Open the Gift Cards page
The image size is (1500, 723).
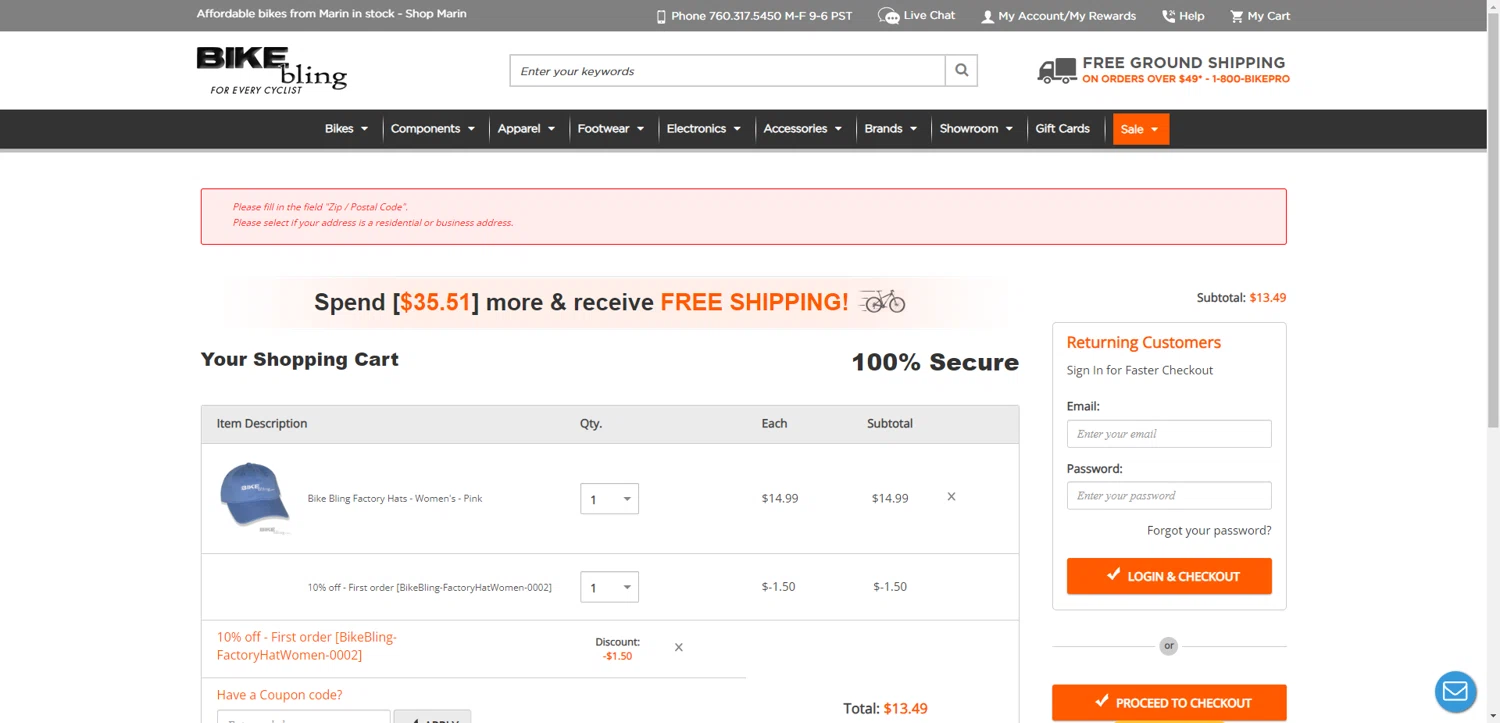1062,129
